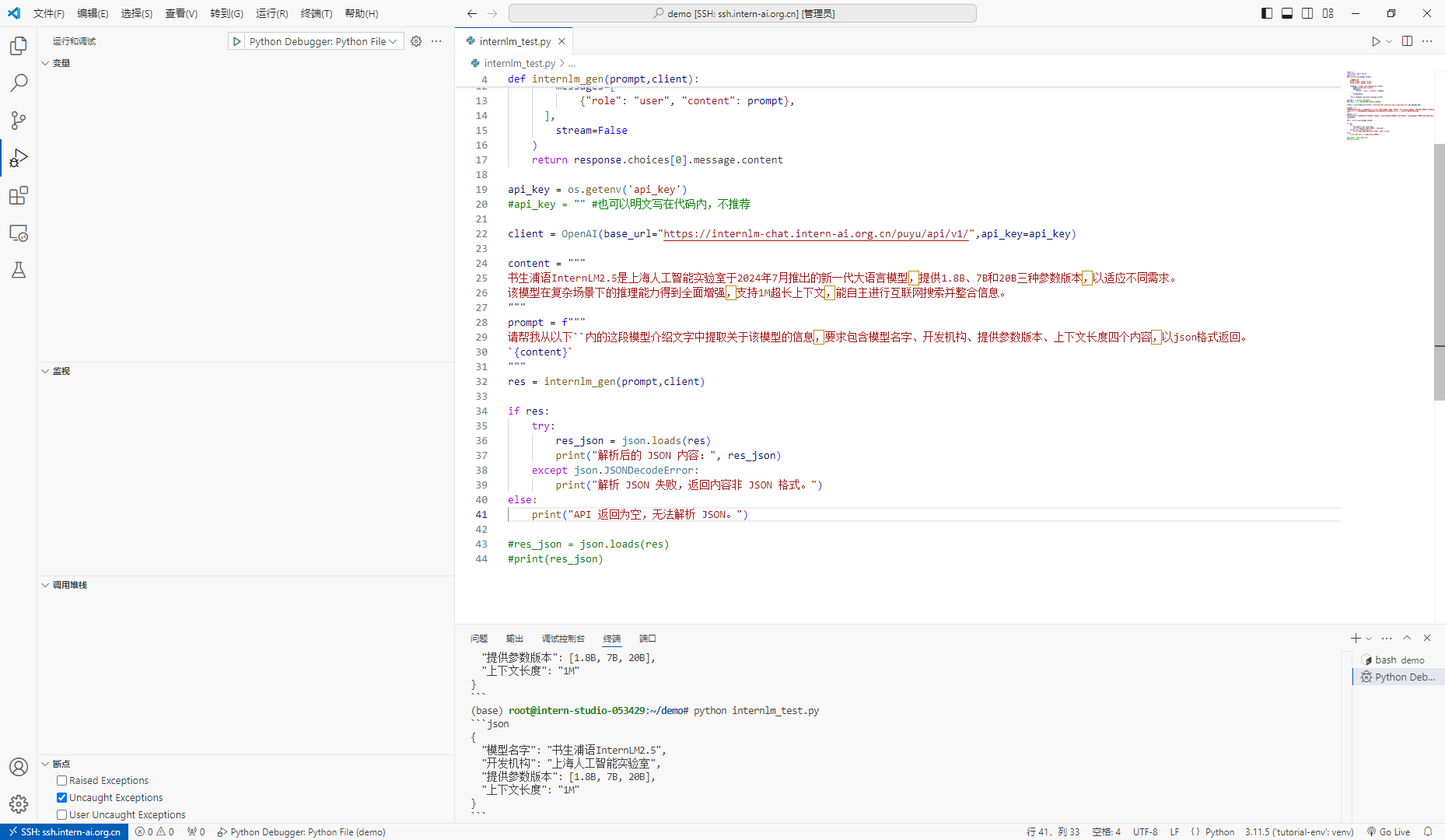The image size is (1445, 840).
Task: Open terminal panel more actions ellipsis
Action: [1387, 638]
